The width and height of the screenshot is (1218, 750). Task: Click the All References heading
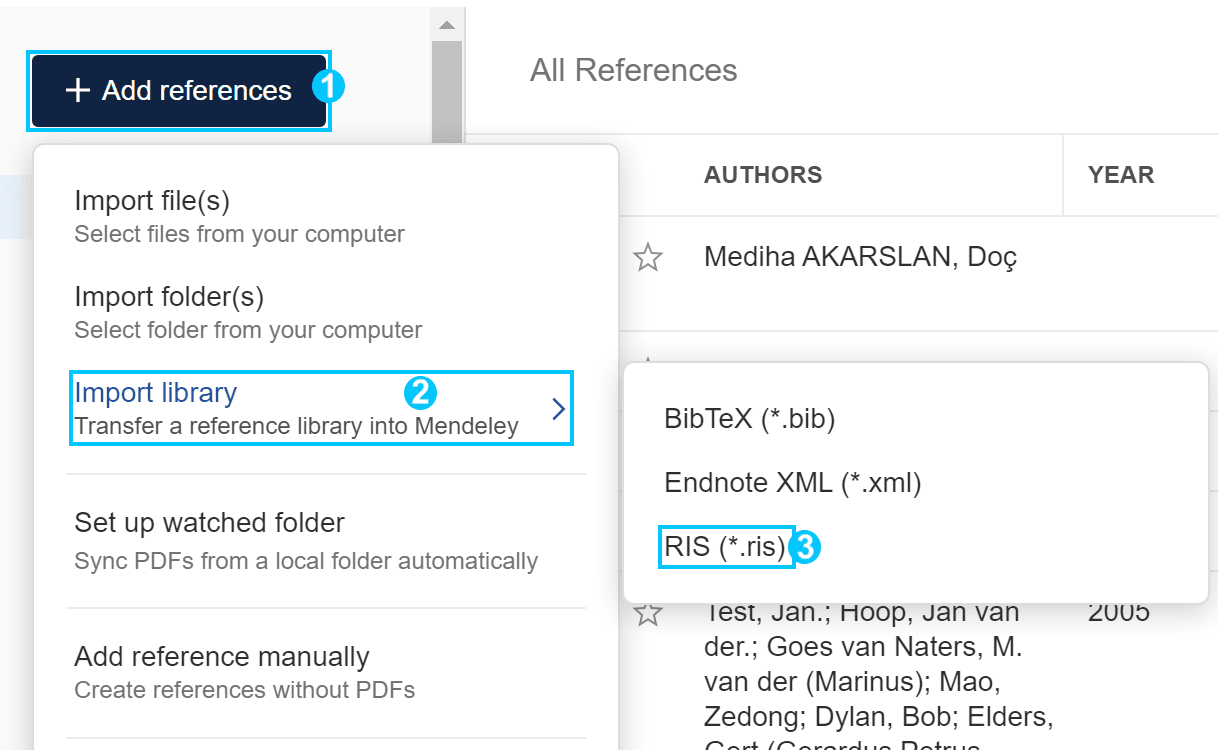[x=634, y=70]
